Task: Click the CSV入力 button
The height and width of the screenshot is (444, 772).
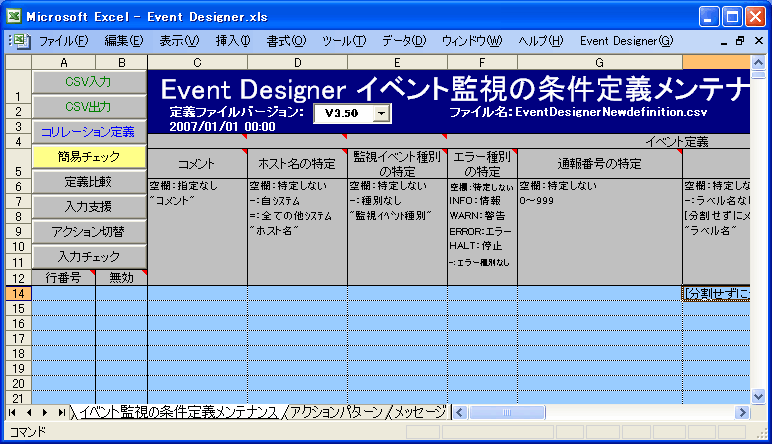Action: pos(89,82)
